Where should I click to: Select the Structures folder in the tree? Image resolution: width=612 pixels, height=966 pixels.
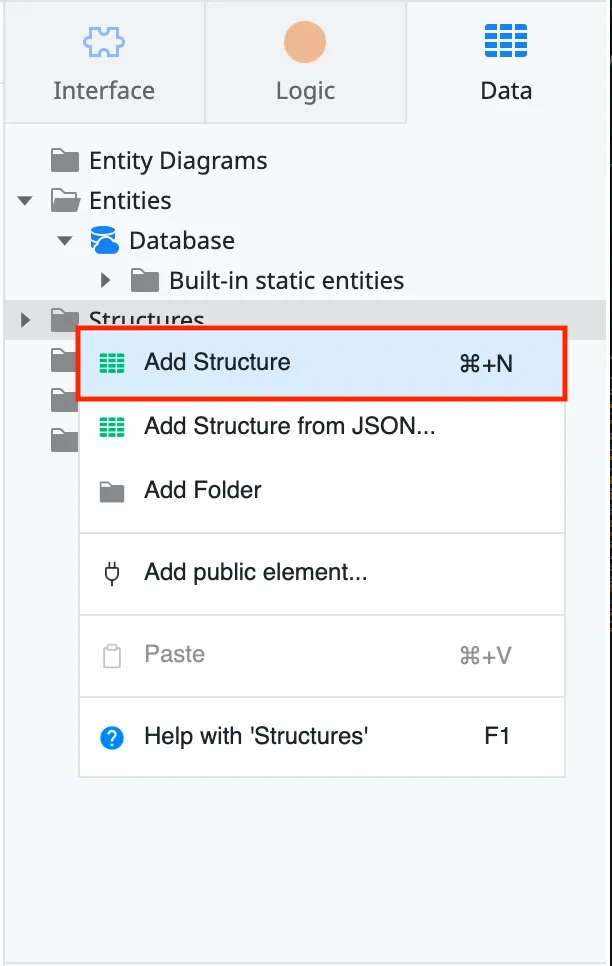click(x=146, y=318)
